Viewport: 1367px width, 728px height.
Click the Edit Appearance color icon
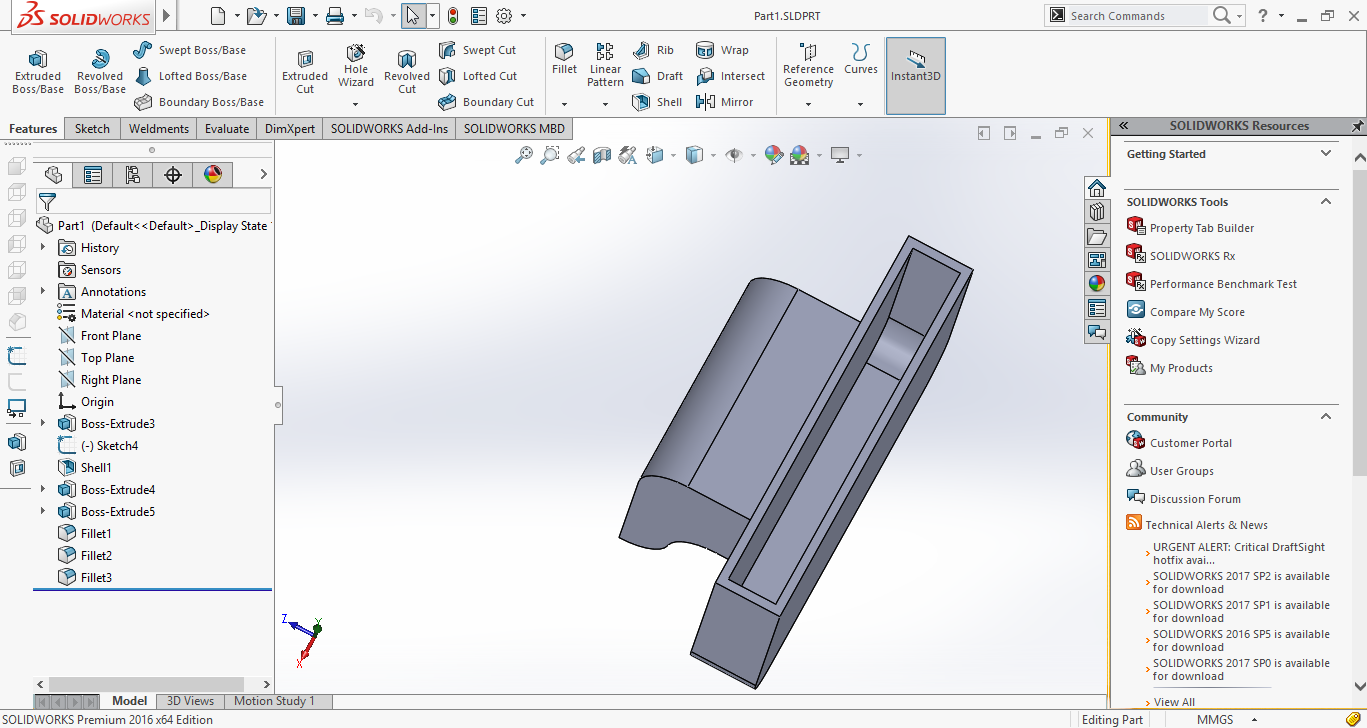[772, 155]
